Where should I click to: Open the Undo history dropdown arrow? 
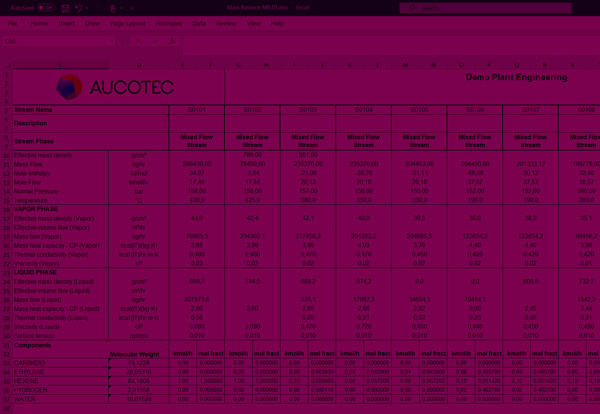pos(87,8)
